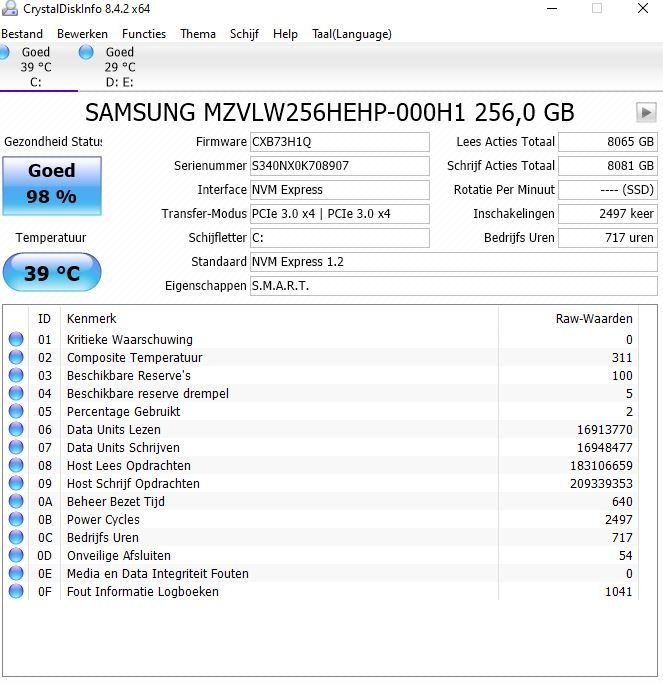Close the CrystalDiskInfo window
This screenshot has height=683, width=663.
click(643, 8)
